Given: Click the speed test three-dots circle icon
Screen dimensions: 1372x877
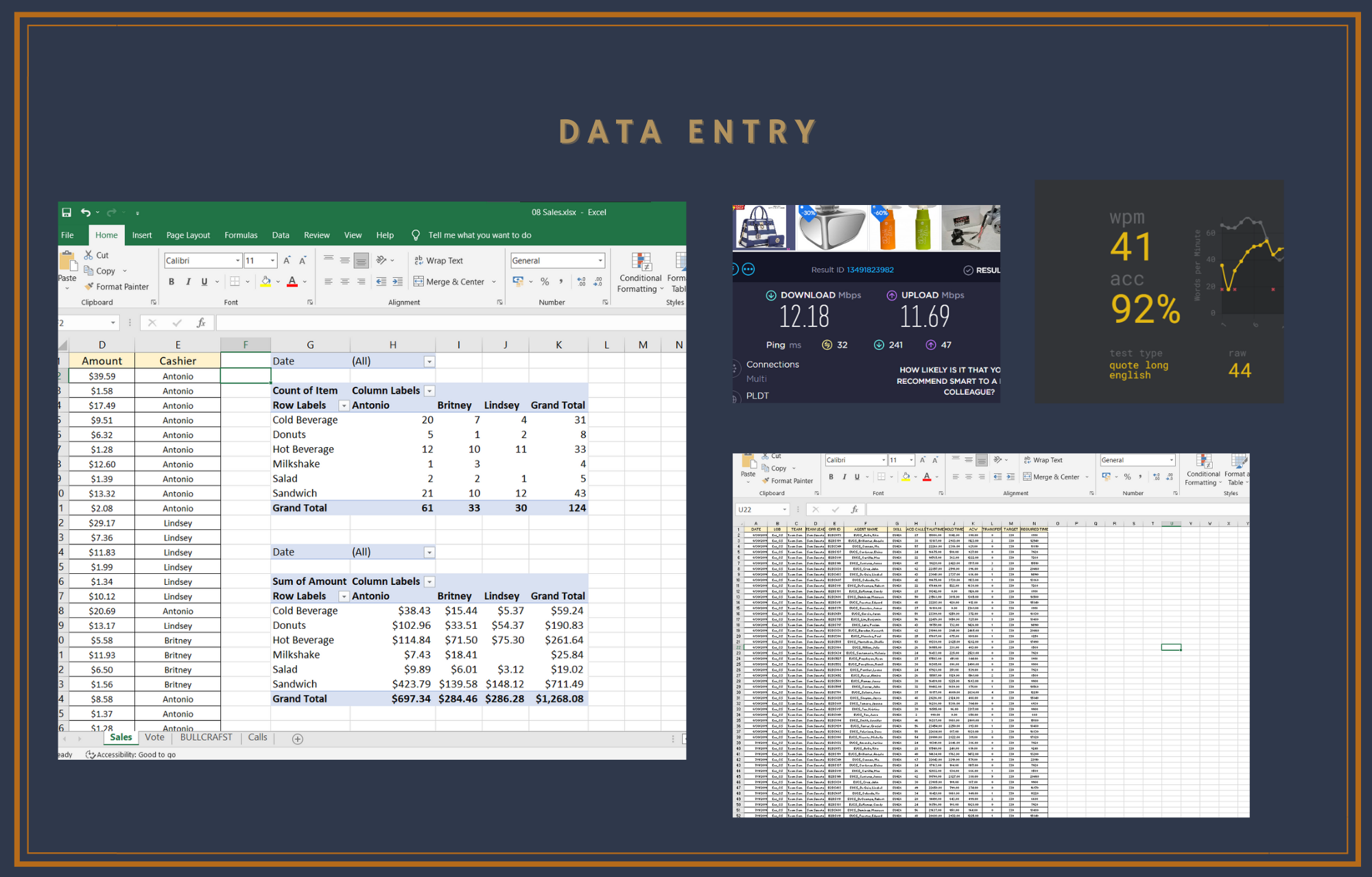Looking at the screenshot, I should coord(748,269).
